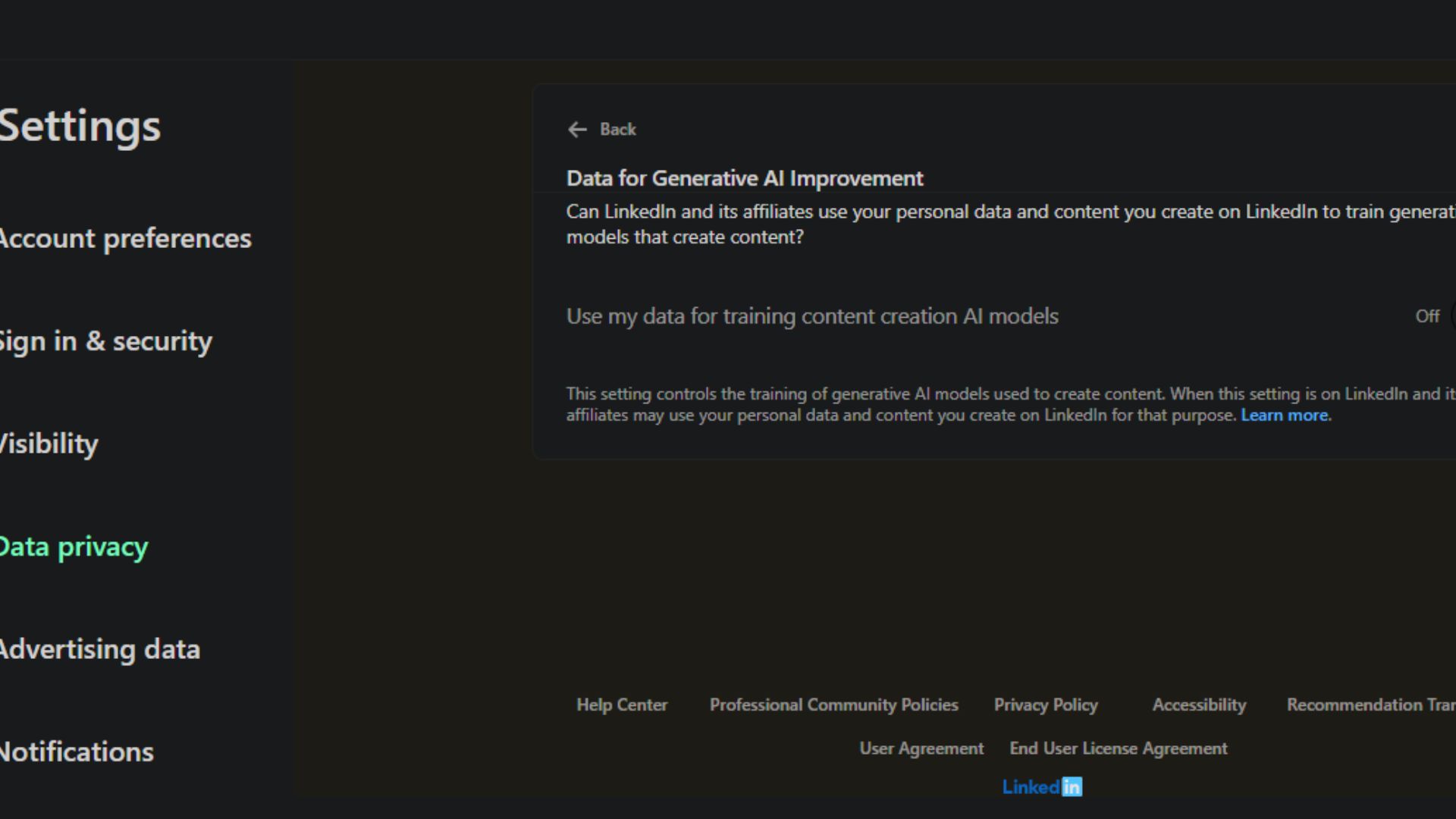Toggle the training content creation AI switch

(1452, 316)
